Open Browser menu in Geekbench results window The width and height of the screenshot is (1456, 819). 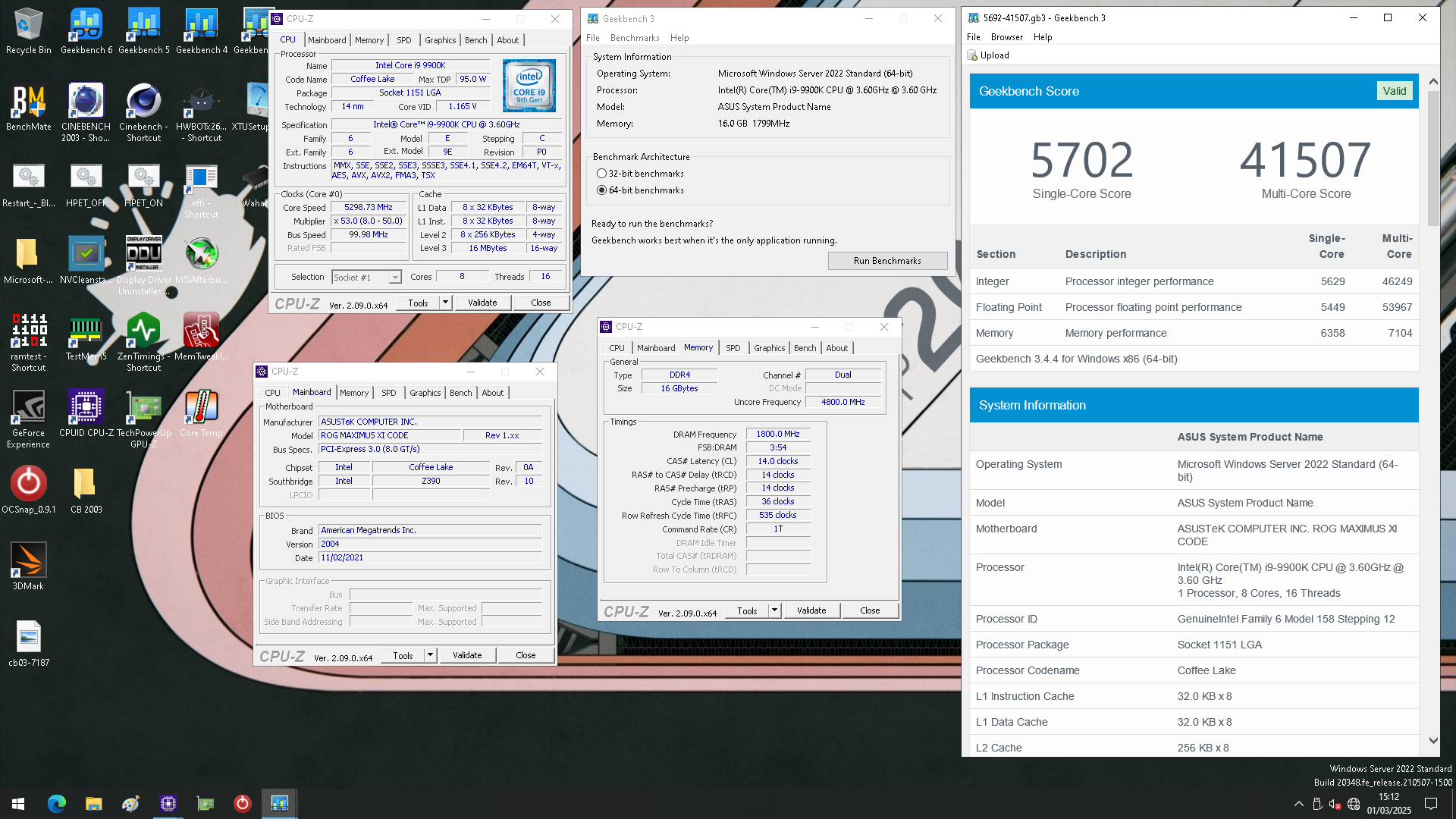[x=1007, y=37]
